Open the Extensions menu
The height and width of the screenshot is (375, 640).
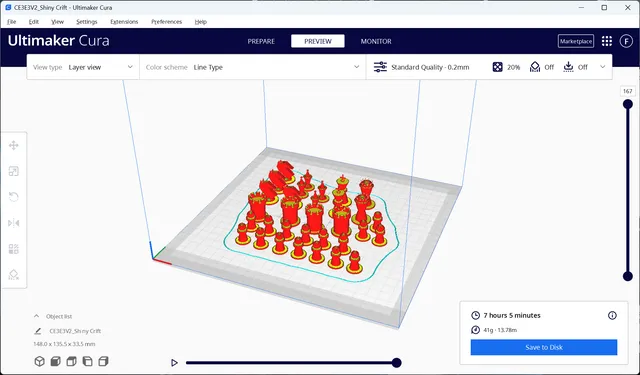[124, 22]
